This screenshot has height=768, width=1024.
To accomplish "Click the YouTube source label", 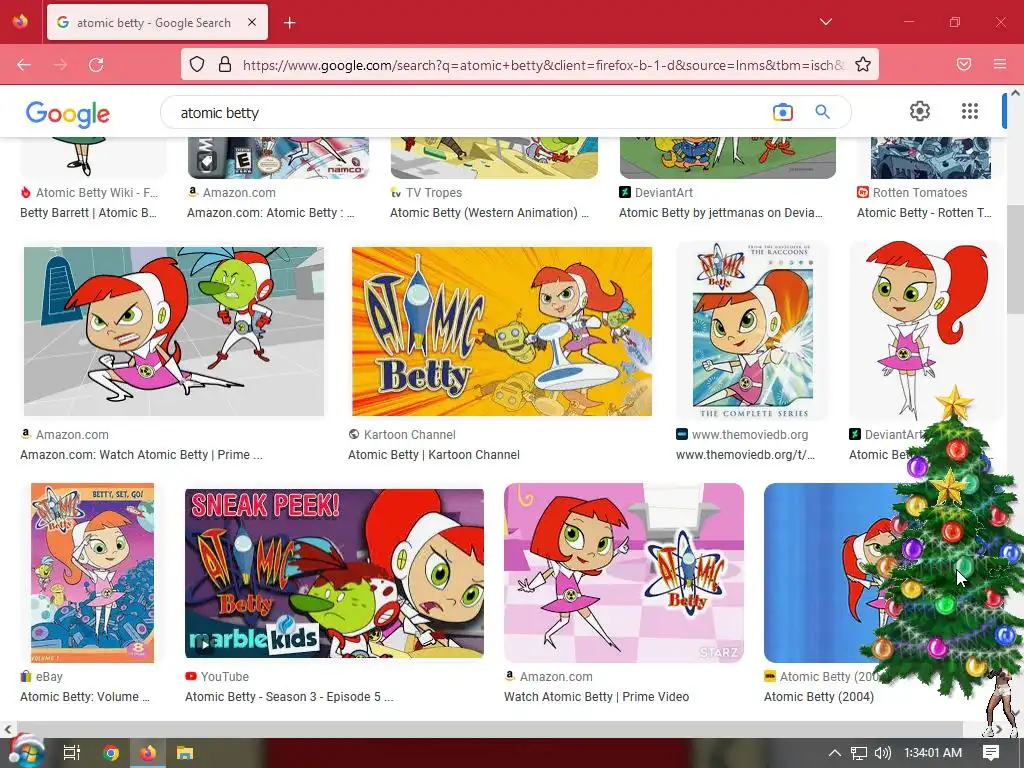I will click(225, 677).
